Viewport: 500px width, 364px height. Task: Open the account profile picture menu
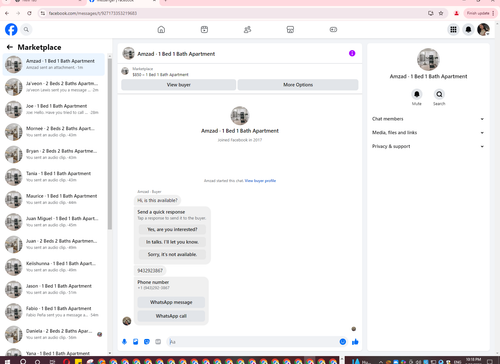point(483,30)
